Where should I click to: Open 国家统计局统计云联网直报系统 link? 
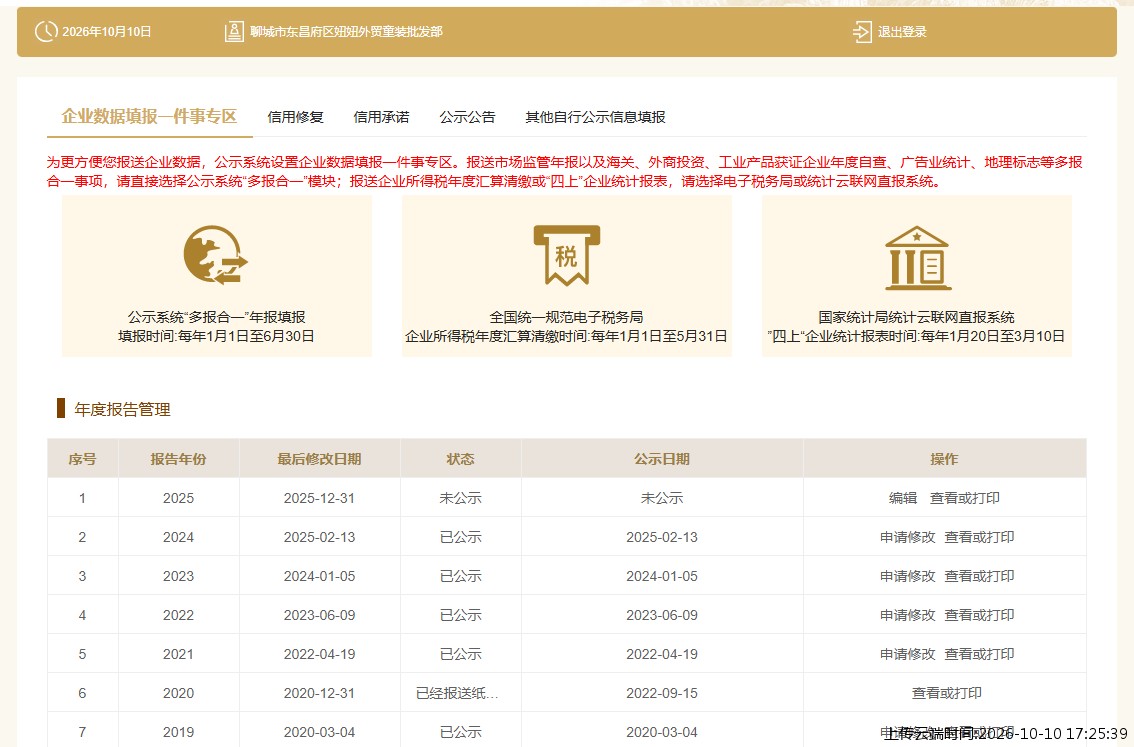[916, 317]
